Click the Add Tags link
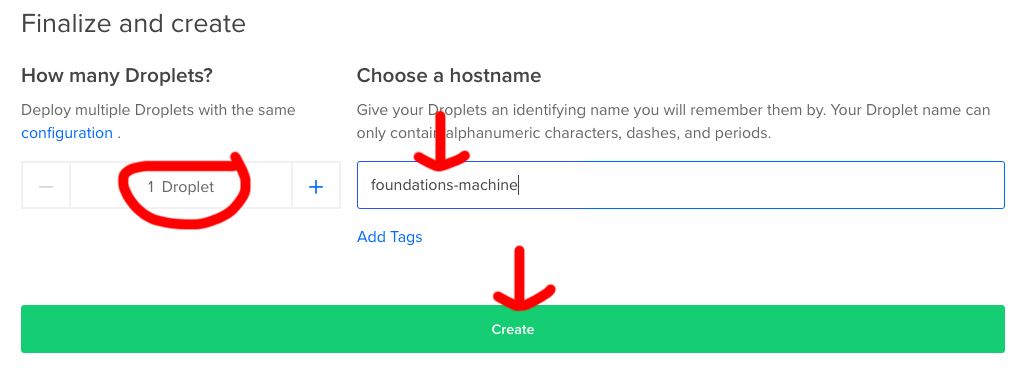The height and width of the screenshot is (378, 1027). 390,236
